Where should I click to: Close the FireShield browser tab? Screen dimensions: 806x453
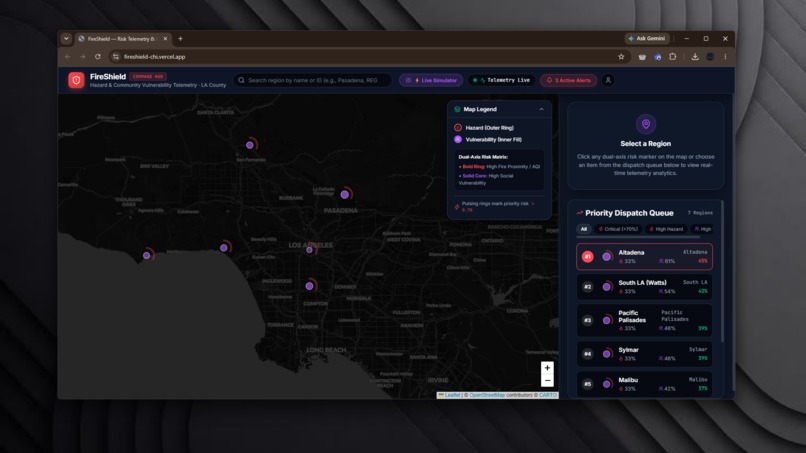tap(165, 39)
